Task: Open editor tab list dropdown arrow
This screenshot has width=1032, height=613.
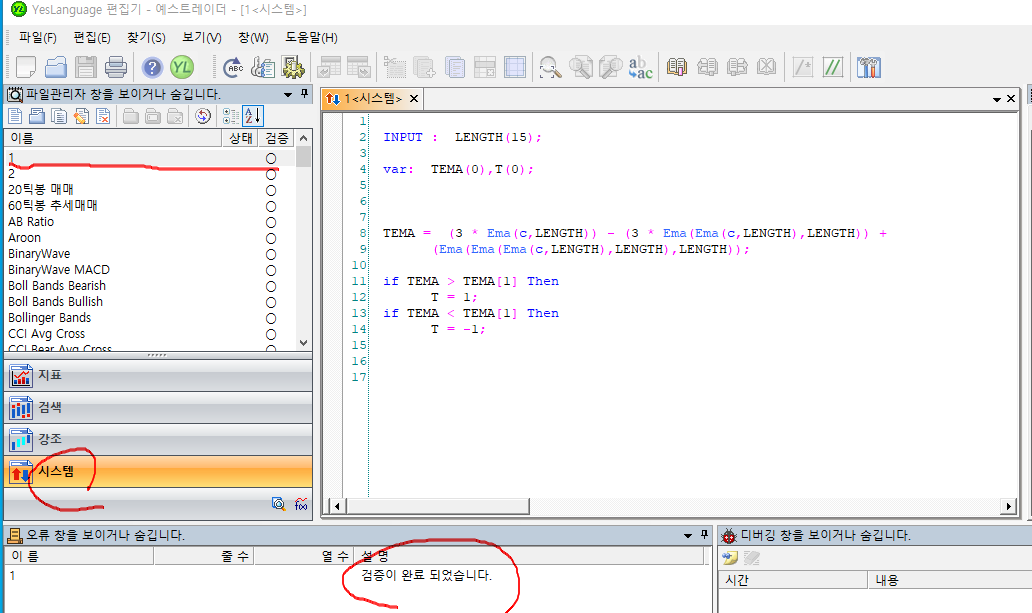Action: click(x=997, y=99)
